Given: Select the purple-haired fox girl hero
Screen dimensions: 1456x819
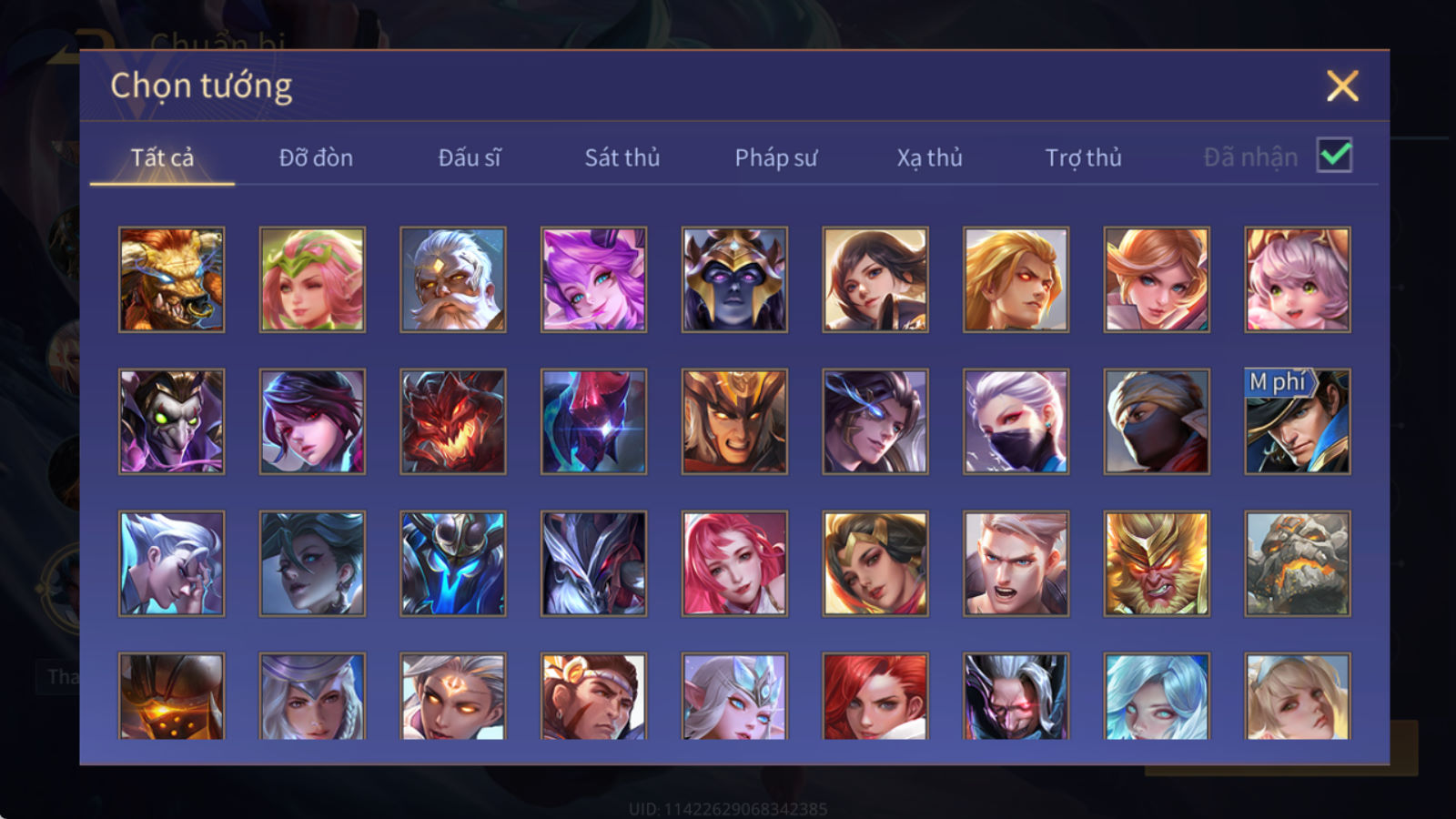Looking at the screenshot, I should (x=593, y=279).
